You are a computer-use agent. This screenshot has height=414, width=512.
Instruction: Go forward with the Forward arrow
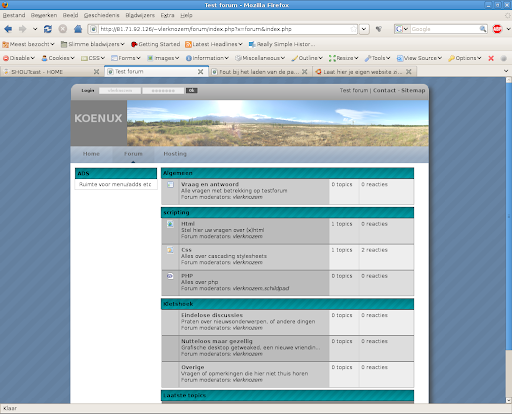pos(22,29)
